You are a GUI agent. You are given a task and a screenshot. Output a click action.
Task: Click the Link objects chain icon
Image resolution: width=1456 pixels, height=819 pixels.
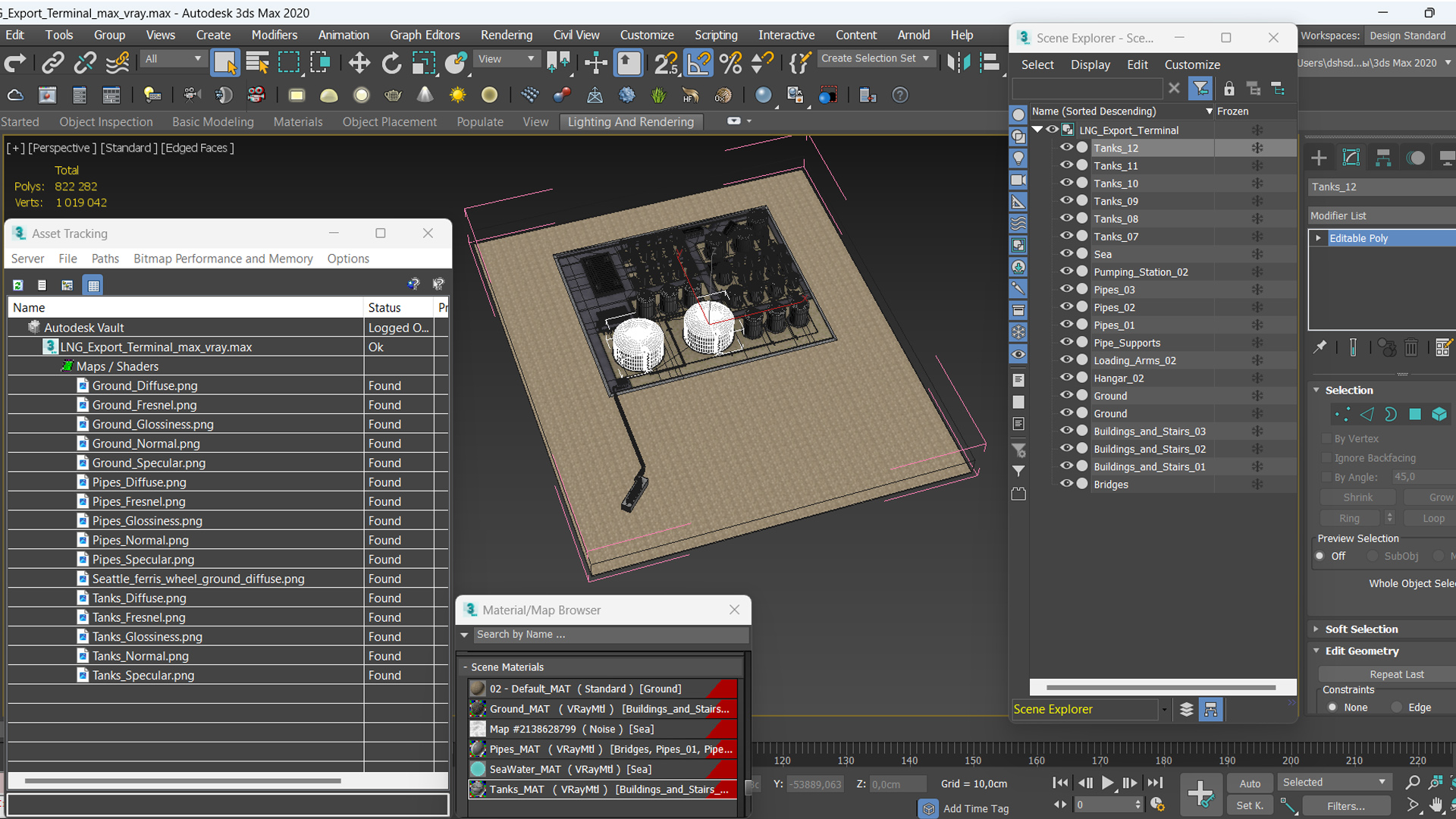click(52, 63)
